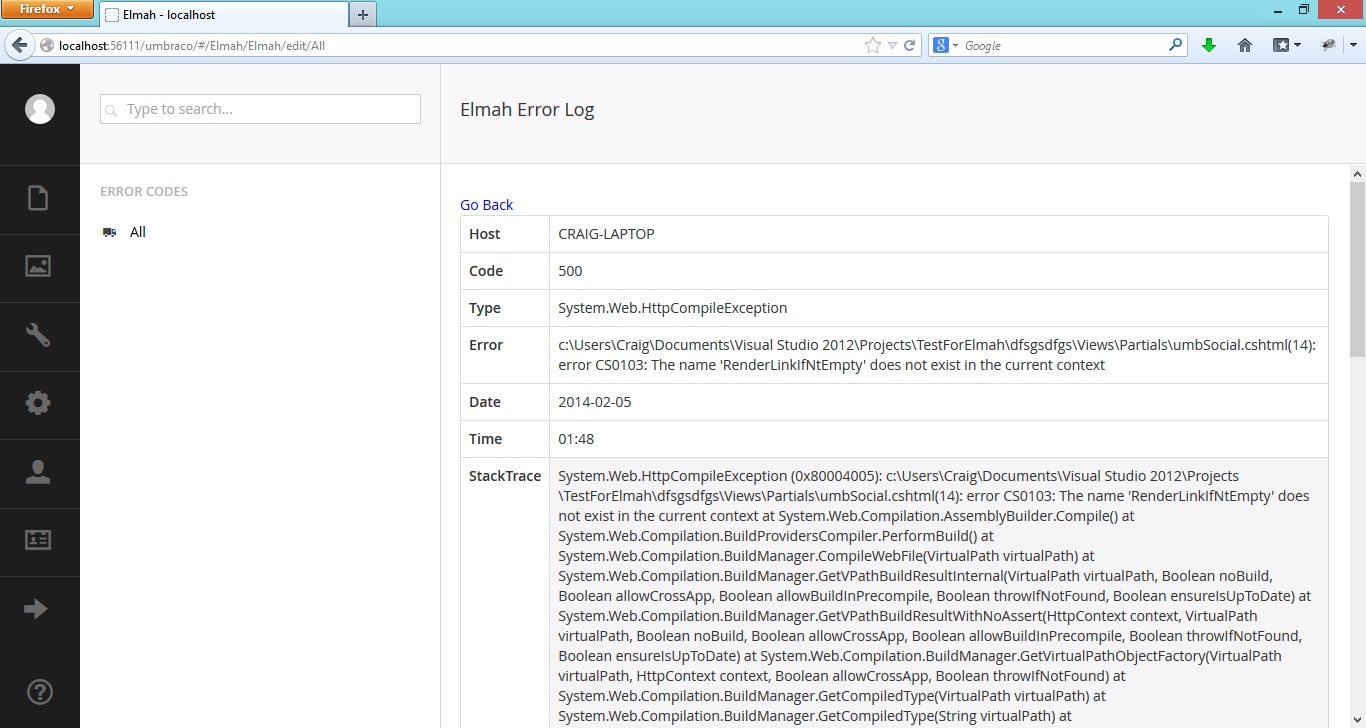This screenshot has height=728, width=1366.
Task: Click the 500 code value
Action: click(x=570, y=271)
